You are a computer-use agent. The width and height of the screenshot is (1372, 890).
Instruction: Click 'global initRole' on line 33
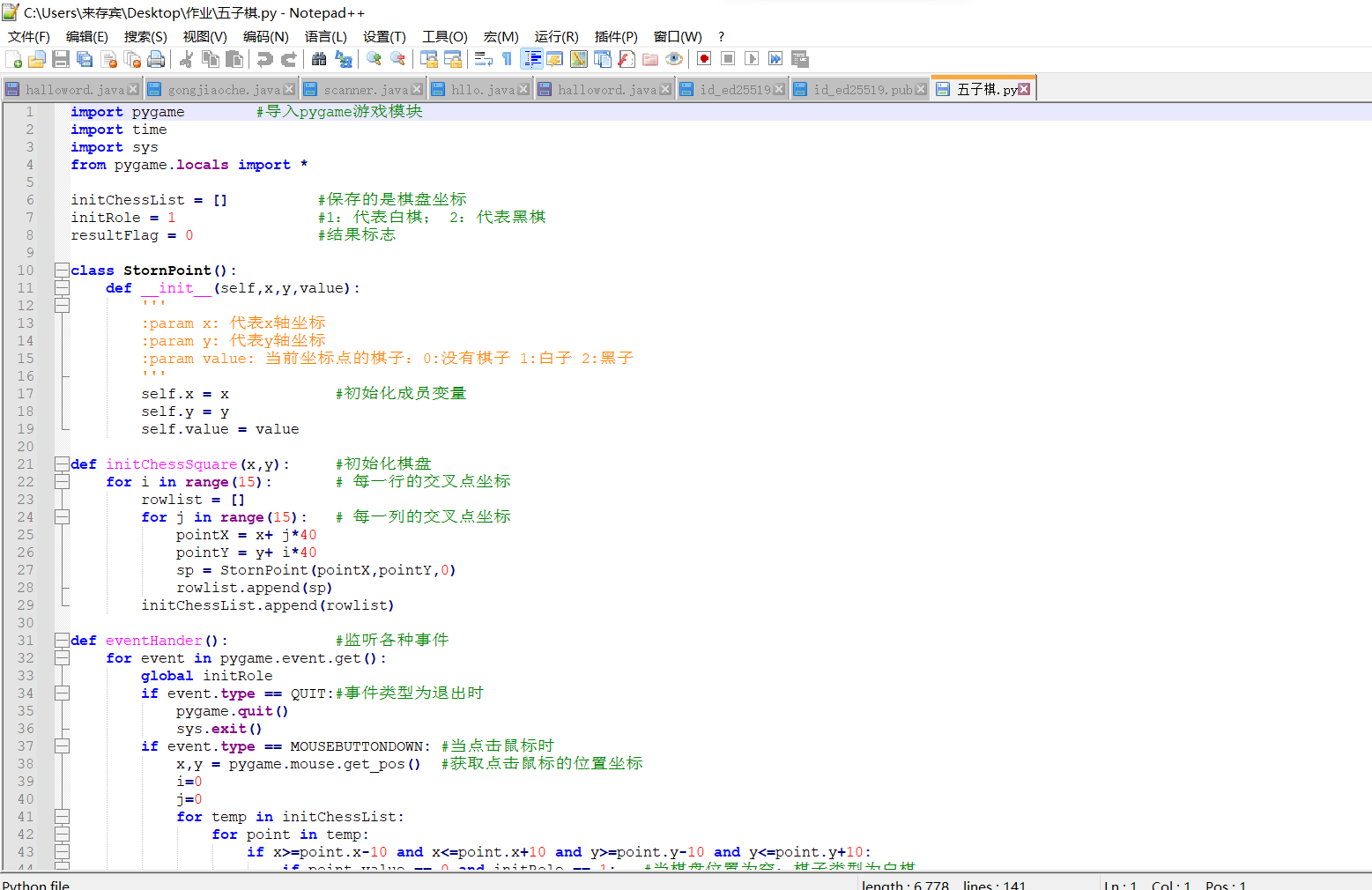tap(207, 676)
